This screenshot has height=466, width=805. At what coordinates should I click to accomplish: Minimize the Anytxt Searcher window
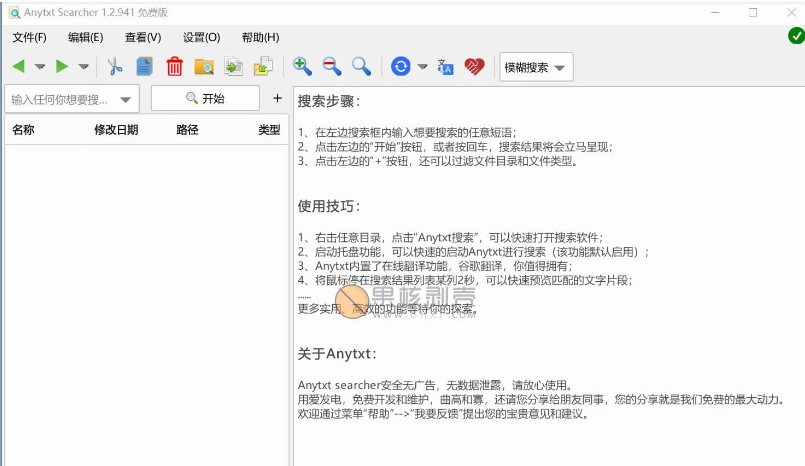coord(715,12)
